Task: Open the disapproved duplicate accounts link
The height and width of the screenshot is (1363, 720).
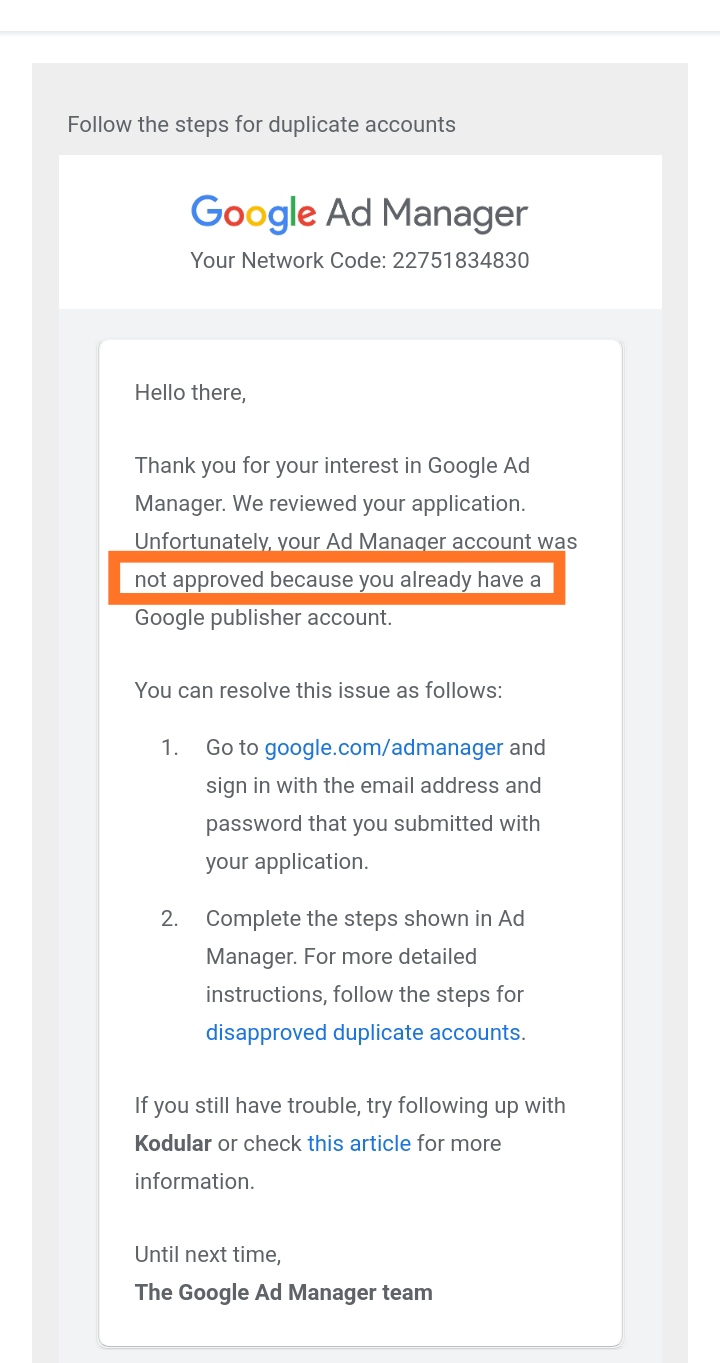Action: 363,1032
